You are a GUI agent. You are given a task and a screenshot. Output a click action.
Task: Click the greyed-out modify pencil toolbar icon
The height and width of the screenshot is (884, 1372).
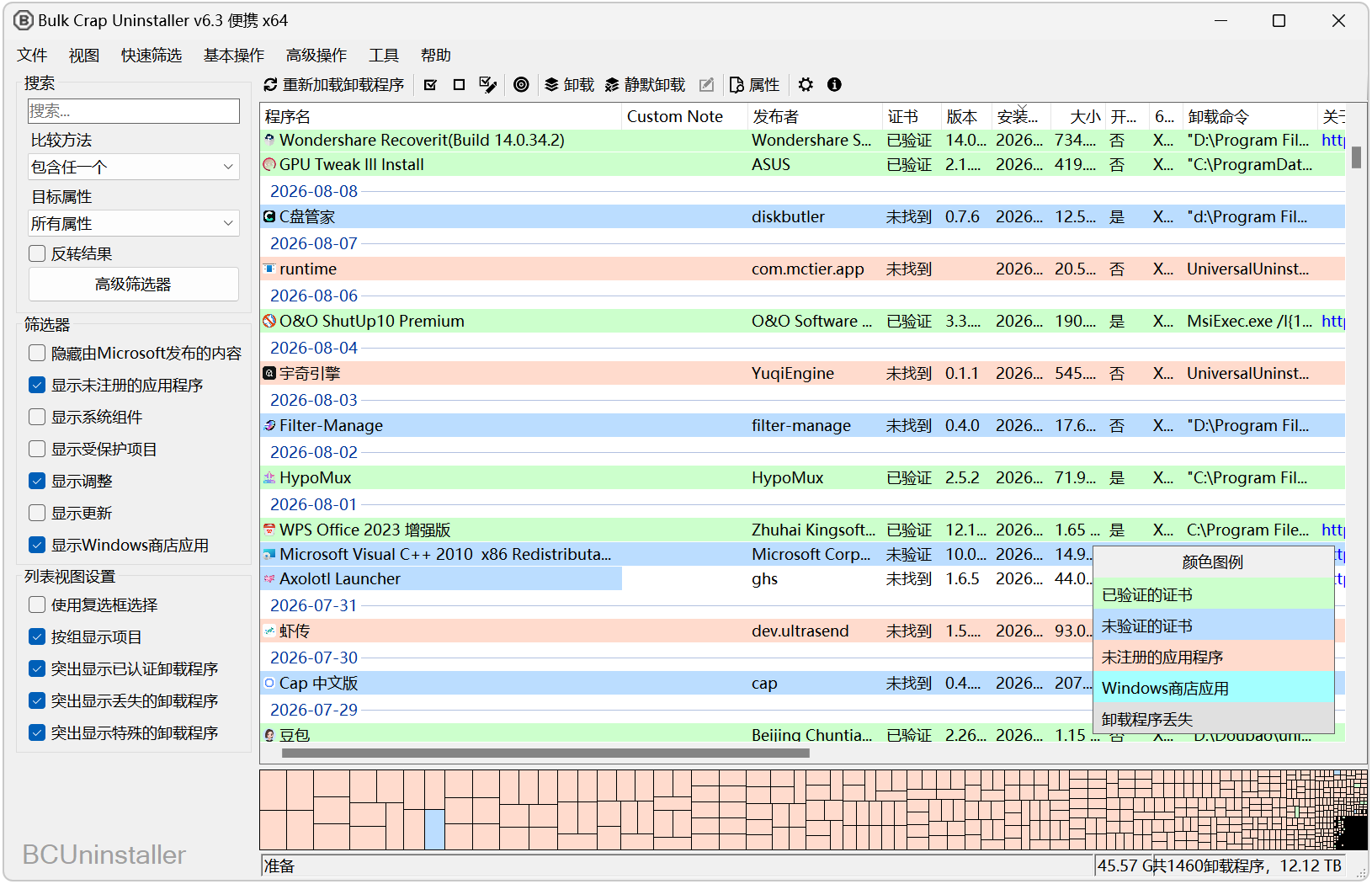tap(707, 85)
